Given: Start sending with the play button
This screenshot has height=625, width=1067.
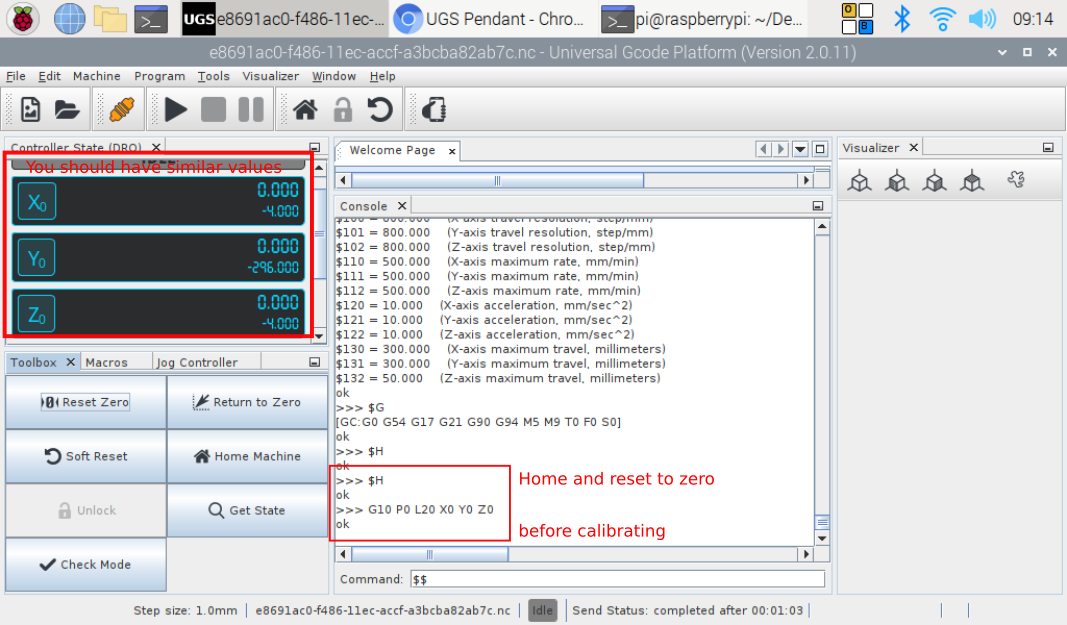Looking at the screenshot, I should click(x=176, y=110).
